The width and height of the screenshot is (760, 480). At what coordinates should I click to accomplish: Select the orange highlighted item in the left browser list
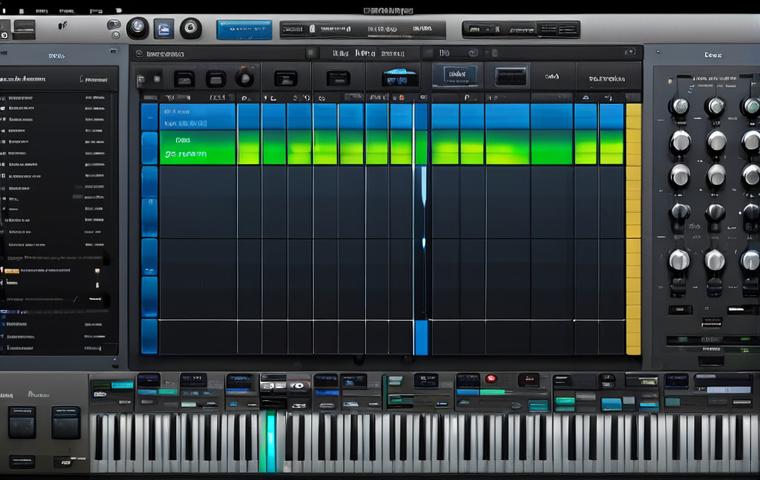12,271
